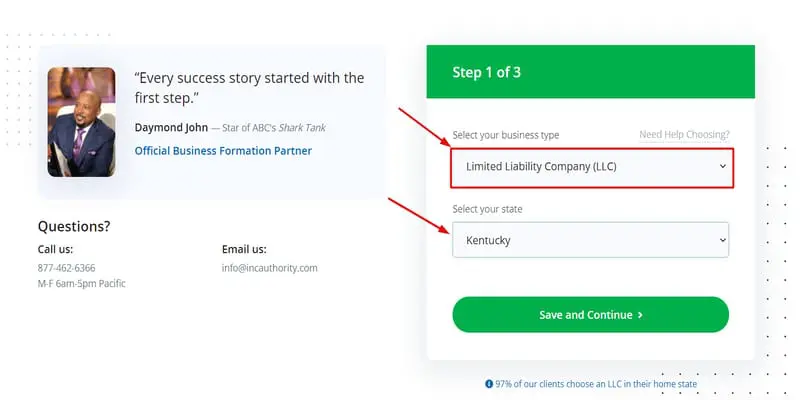Open the Limited Liability Company (LLC) dropdown

(591, 167)
